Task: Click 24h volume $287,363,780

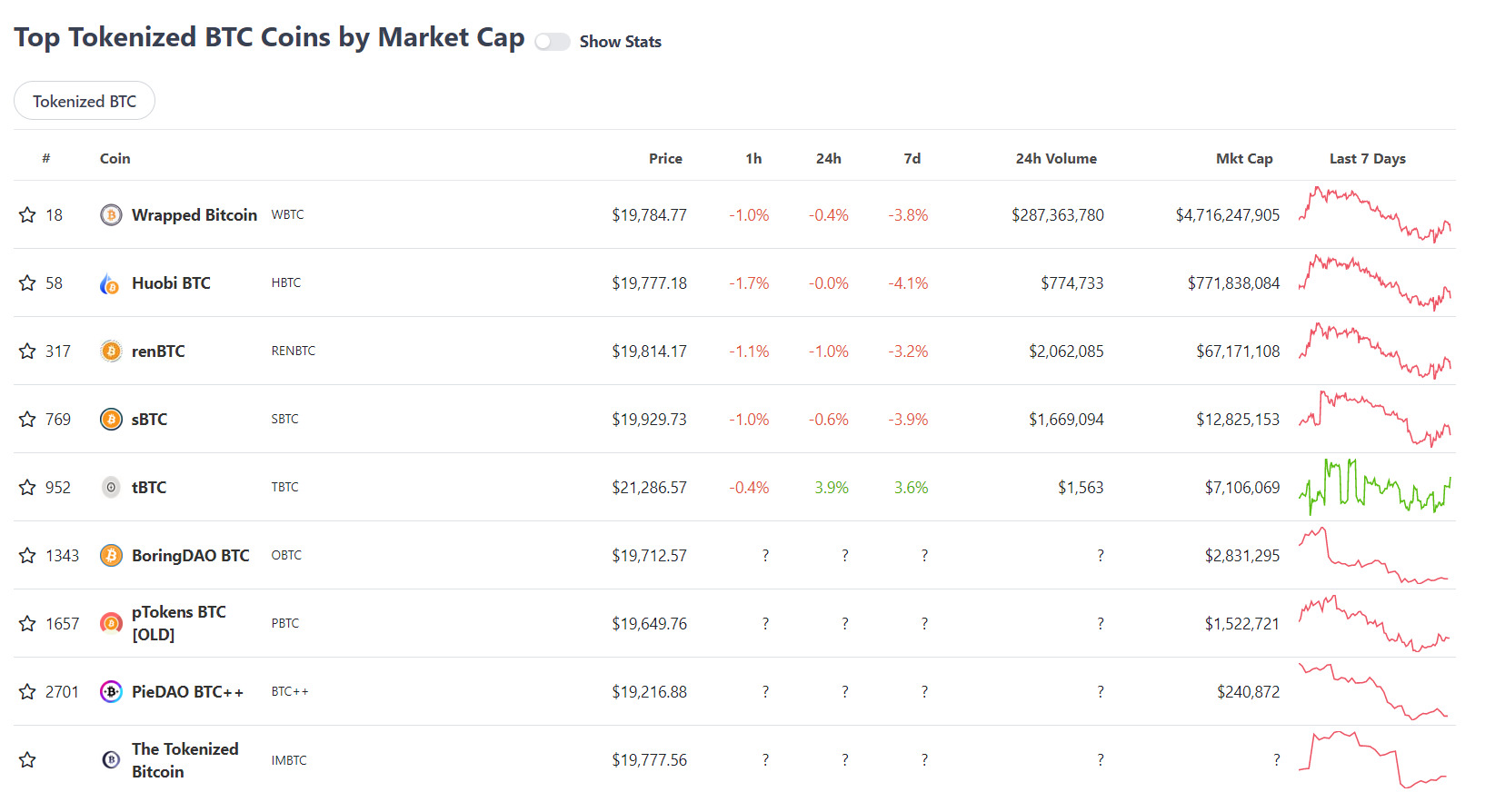Action: coord(1058,215)
